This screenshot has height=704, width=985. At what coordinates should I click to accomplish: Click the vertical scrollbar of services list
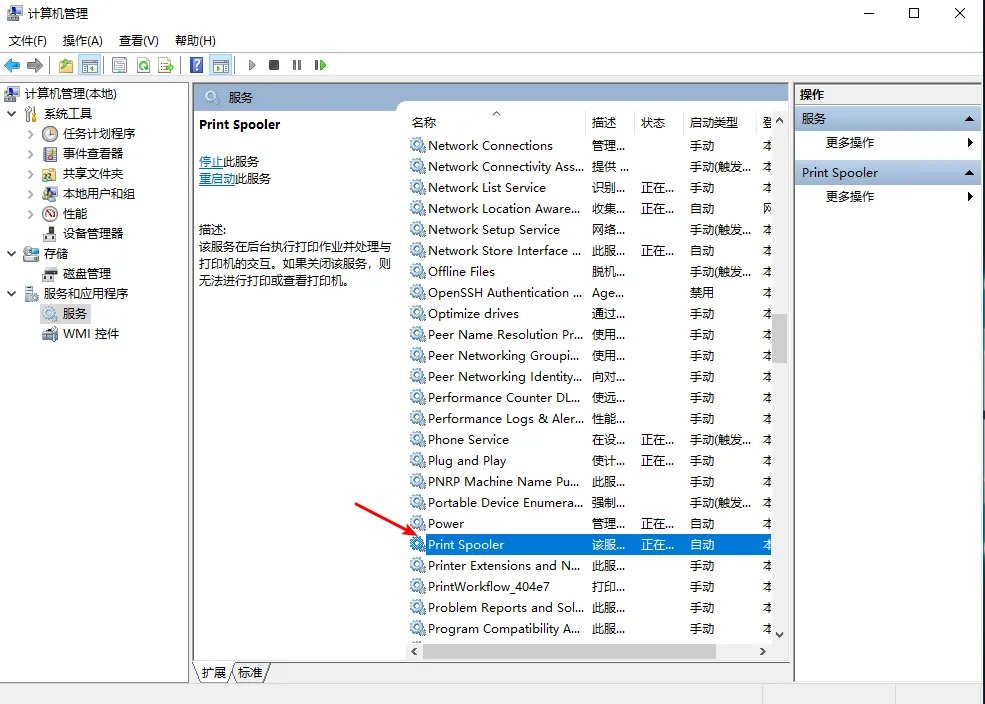click(779, 340)
